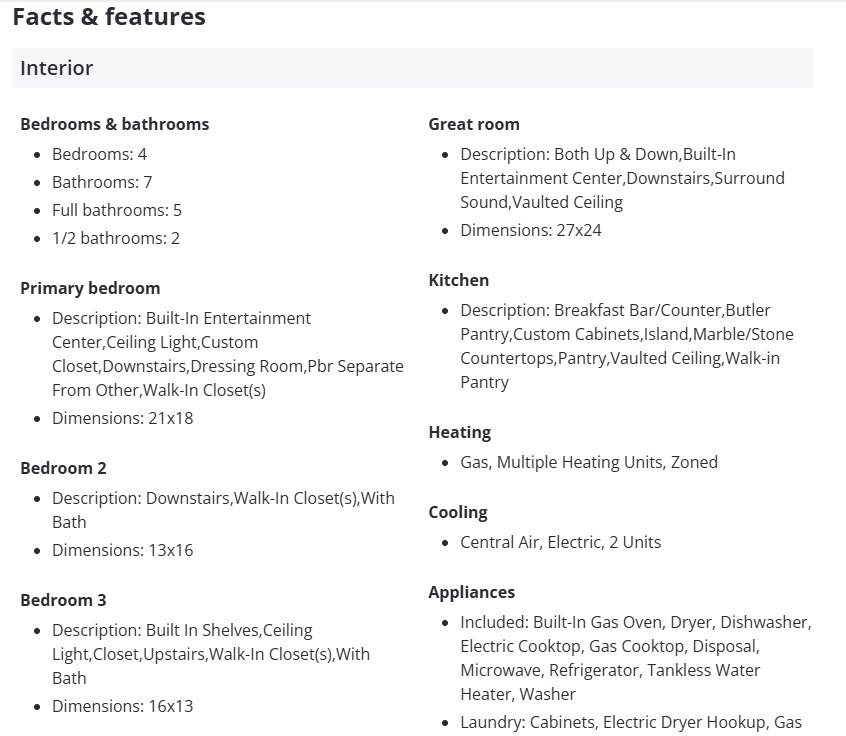Select the Interior section header bar
This screenshot has width=846, height=736.
pyautogui.click(x=412, y=68)
